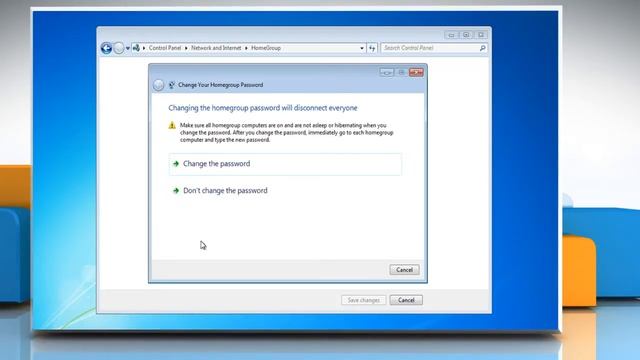Maximize the password dialog window
Screen dimensions: 640x360
[x=401, y=73]
